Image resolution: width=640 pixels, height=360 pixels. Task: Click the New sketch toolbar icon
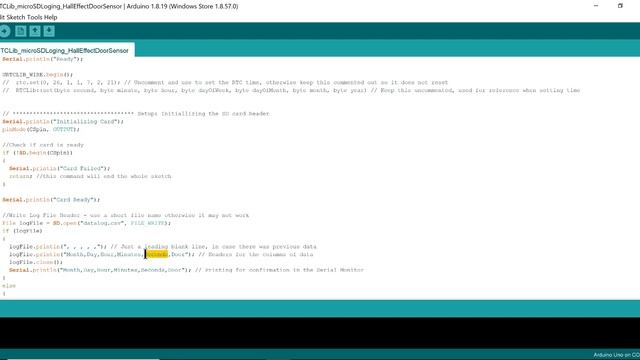click(x=20, y=31)
